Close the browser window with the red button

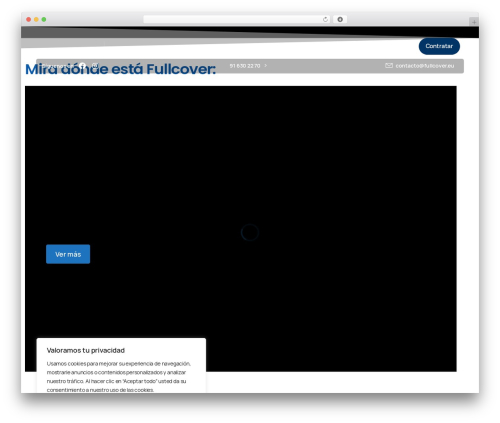[x=29, y=19]
